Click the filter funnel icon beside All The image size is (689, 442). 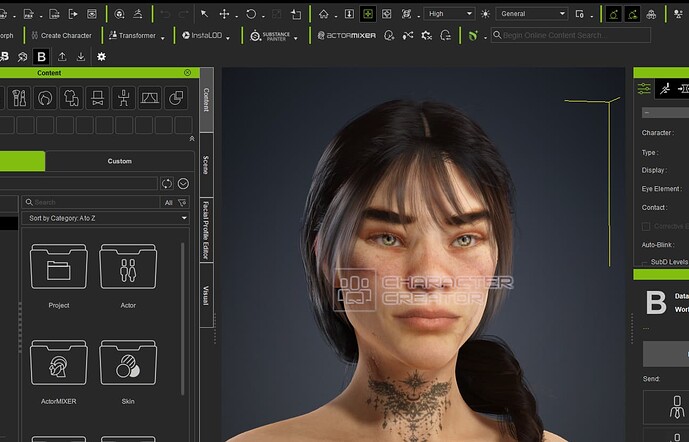182,203
